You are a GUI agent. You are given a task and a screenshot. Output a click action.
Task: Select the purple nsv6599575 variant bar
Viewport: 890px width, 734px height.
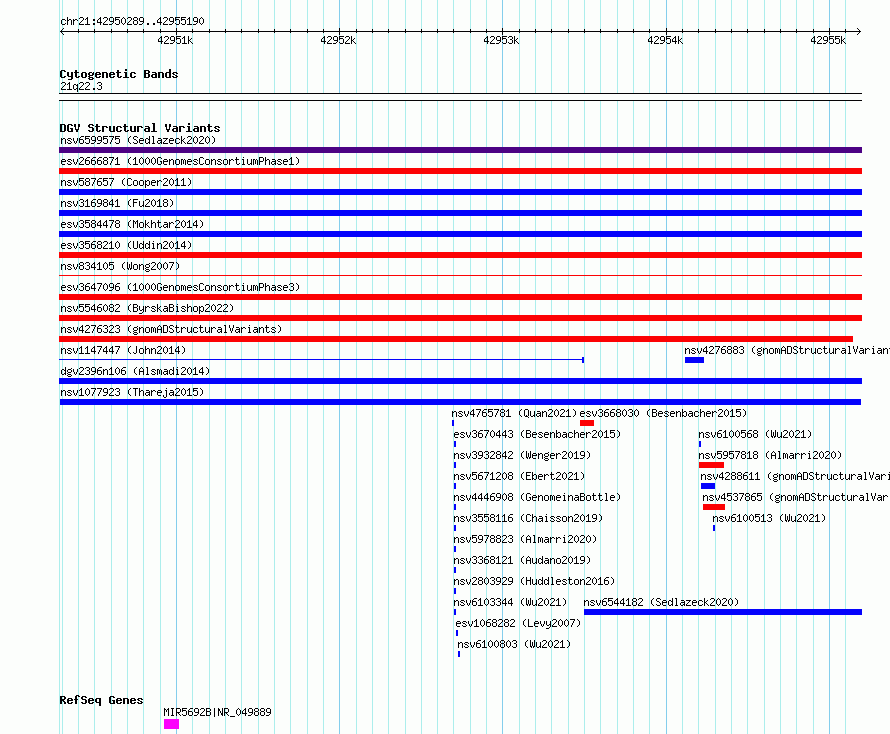click(x=460, y=150)
